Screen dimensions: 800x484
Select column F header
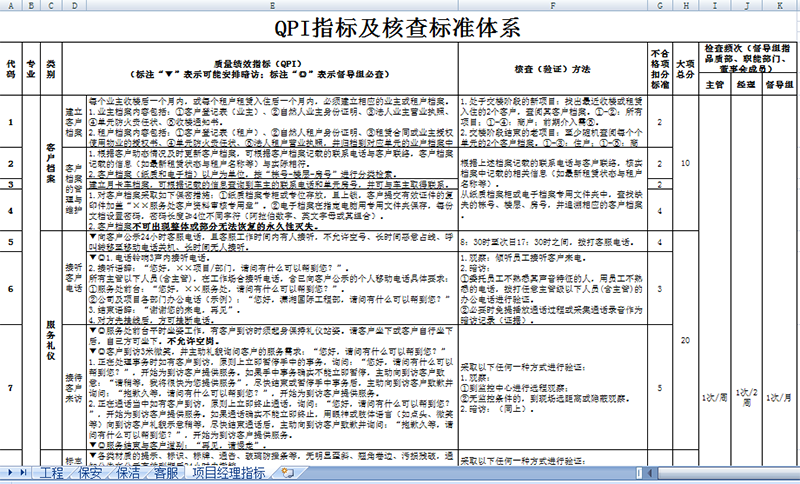tap(553, 6)
